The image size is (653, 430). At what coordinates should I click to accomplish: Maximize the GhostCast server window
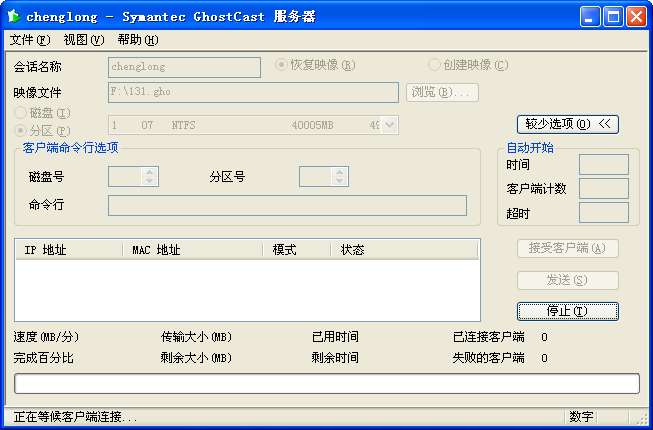coord(613,17)
